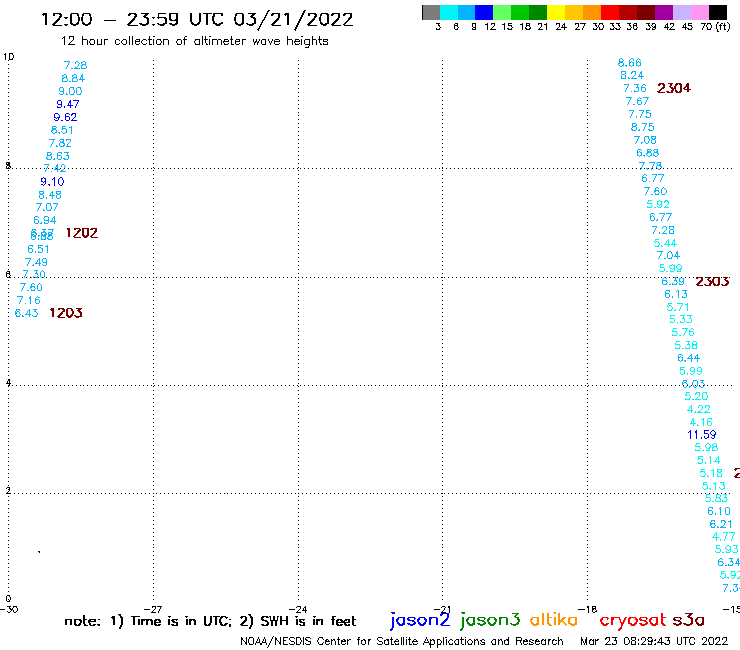Click the wave height value 7.04
This screenshot has width=740, height=650.
(x=668, y=255)
